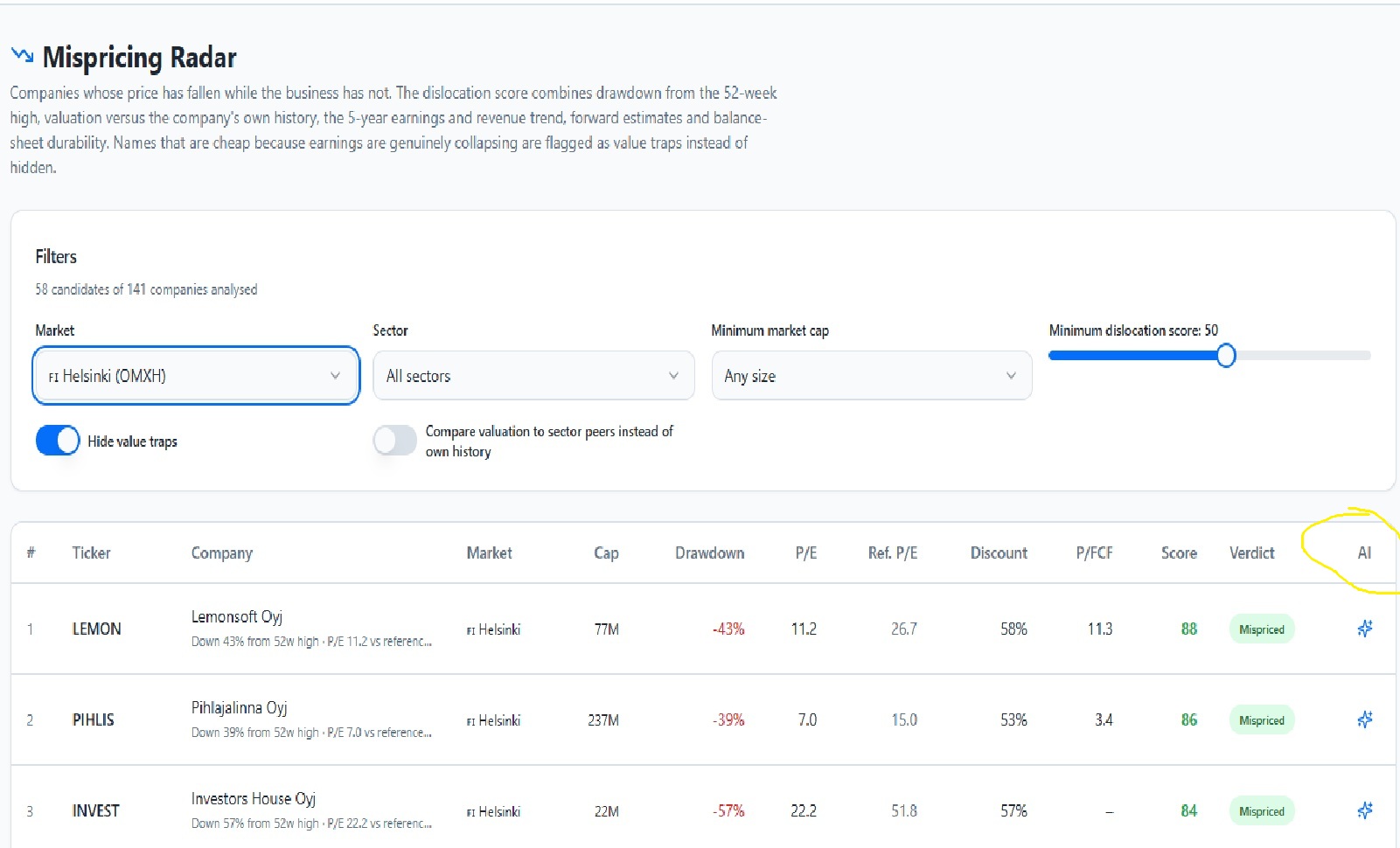Sort table by Score column header
Viewport: 1400px width, 848px height.
point(1179,553)
